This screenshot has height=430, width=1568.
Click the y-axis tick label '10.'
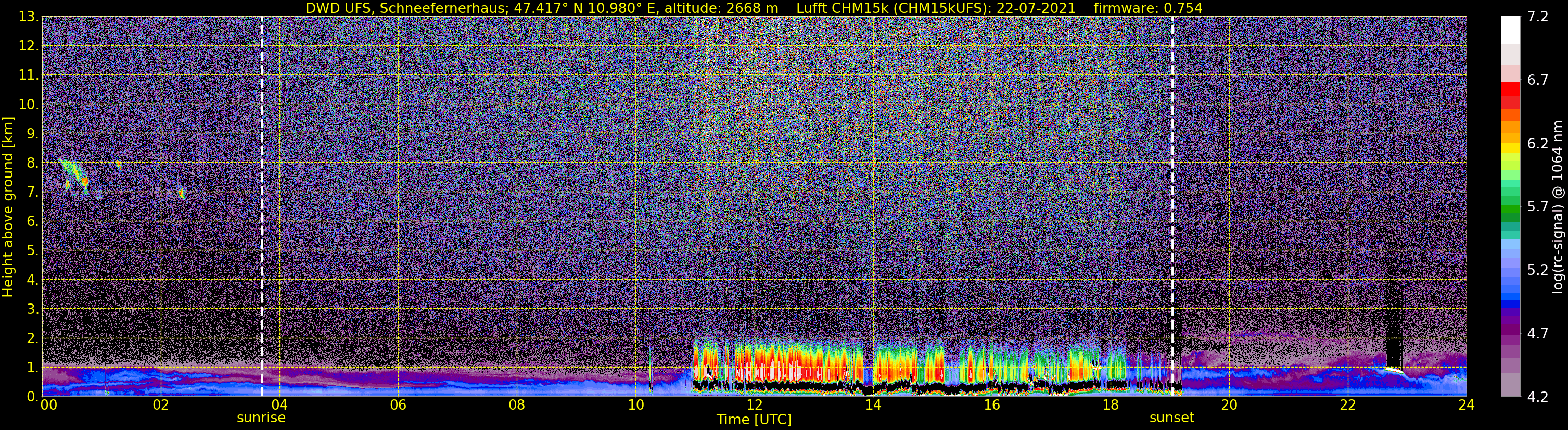tap(29, 105)
